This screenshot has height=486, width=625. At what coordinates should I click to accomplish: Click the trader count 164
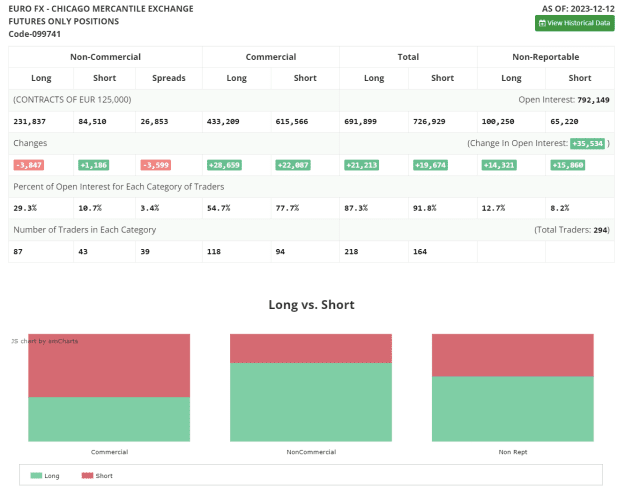(420, 252)
